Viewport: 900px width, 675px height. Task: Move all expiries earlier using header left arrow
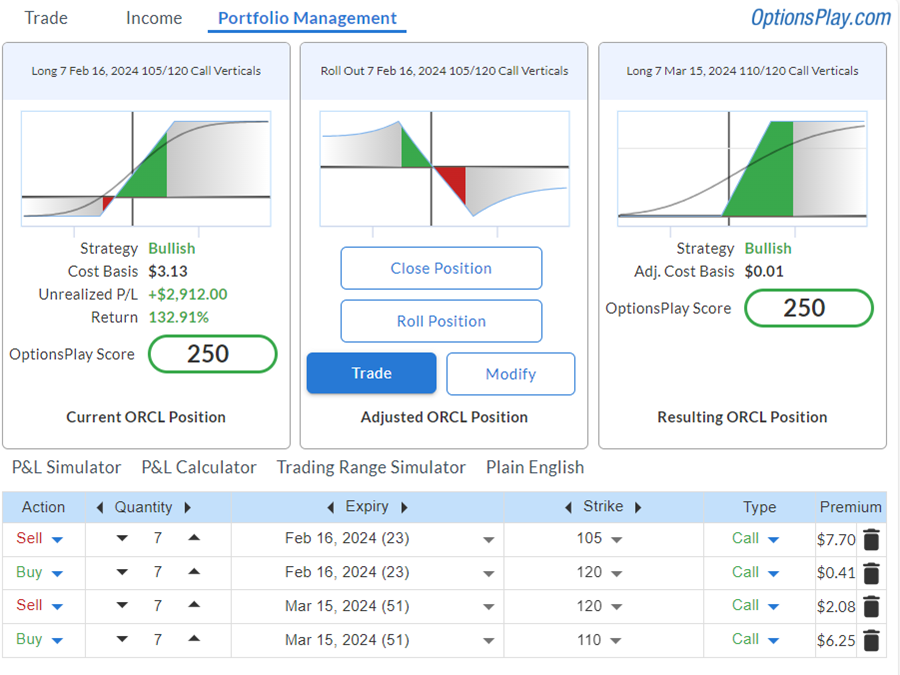click(x=331, y=507)
